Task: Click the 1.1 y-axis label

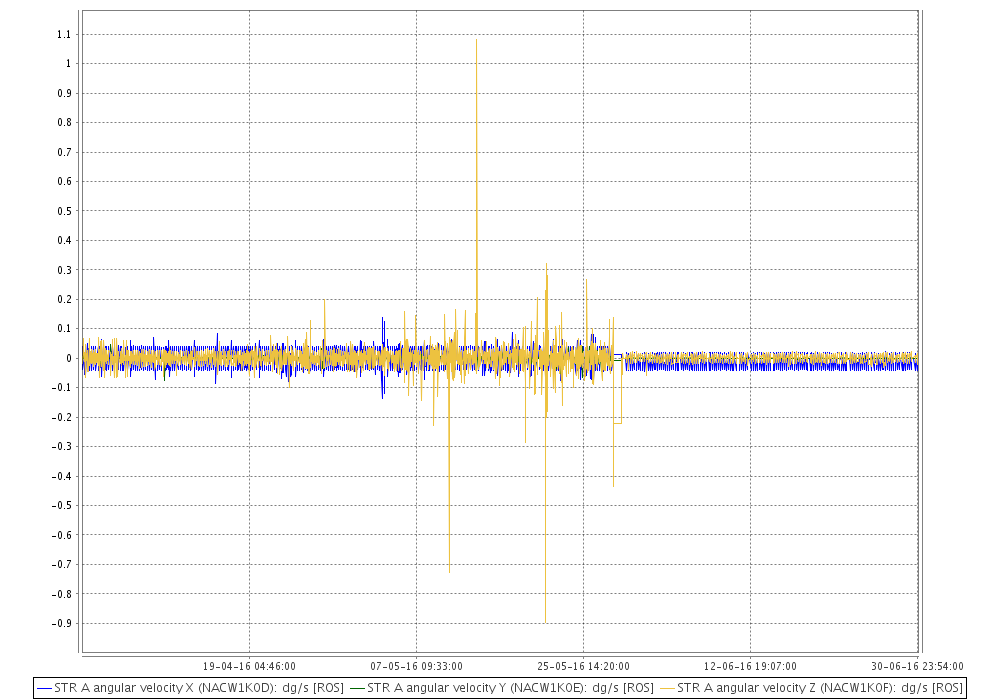Action: click(64, 34)
